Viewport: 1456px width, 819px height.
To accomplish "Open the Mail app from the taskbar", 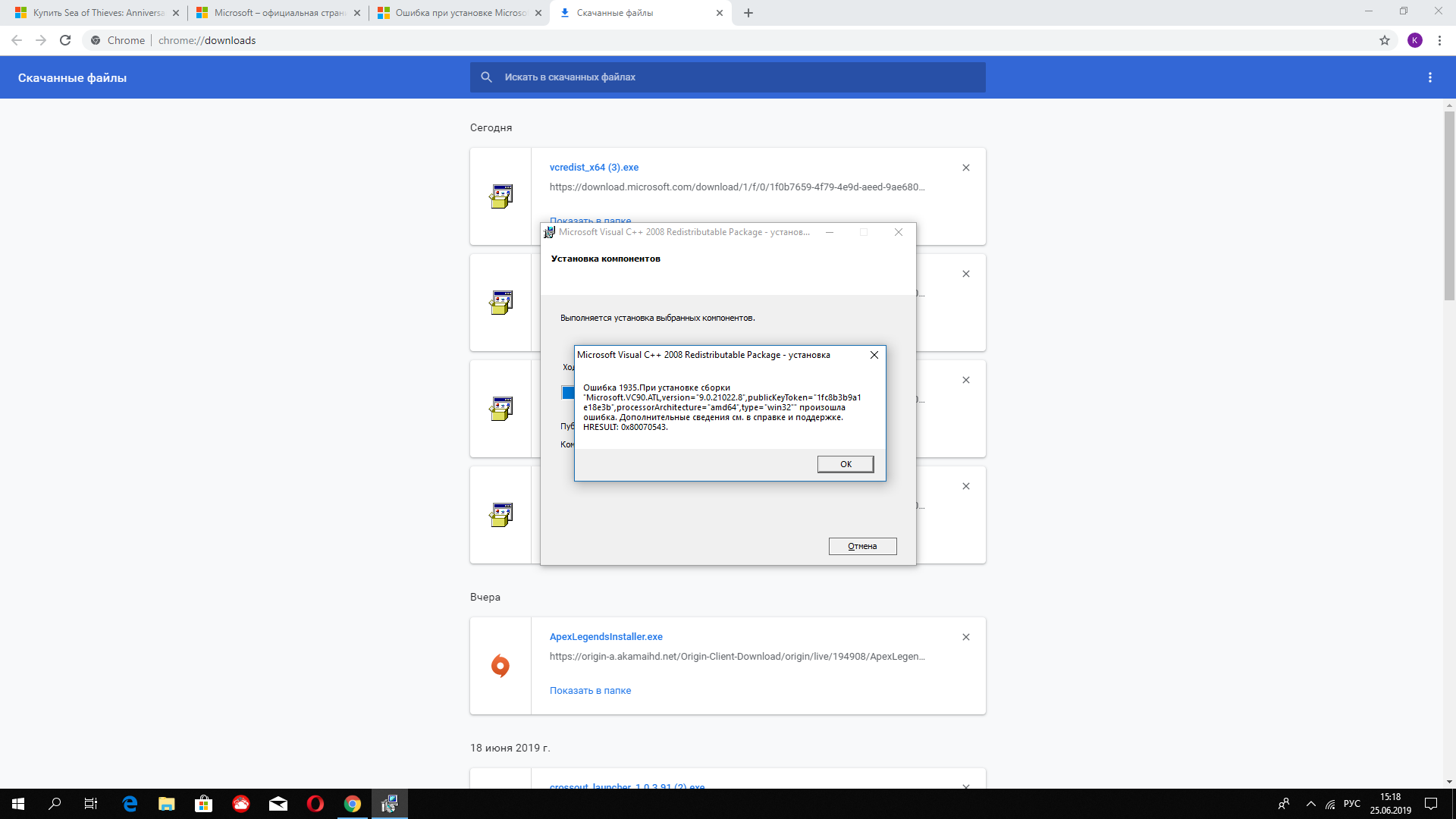I will click(278, 804).
